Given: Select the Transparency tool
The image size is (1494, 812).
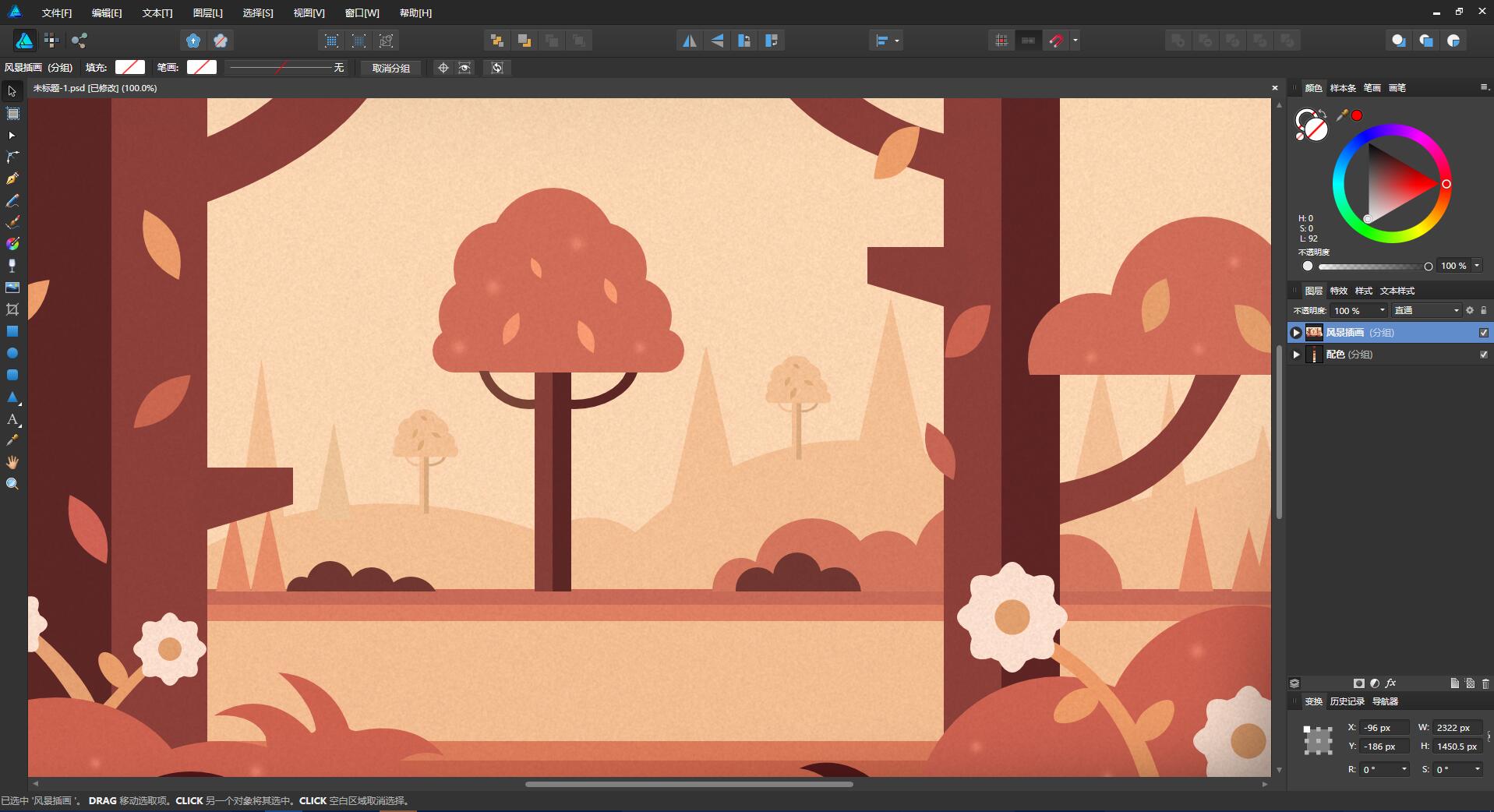Looking at the screenshot, I should (12, 266).
